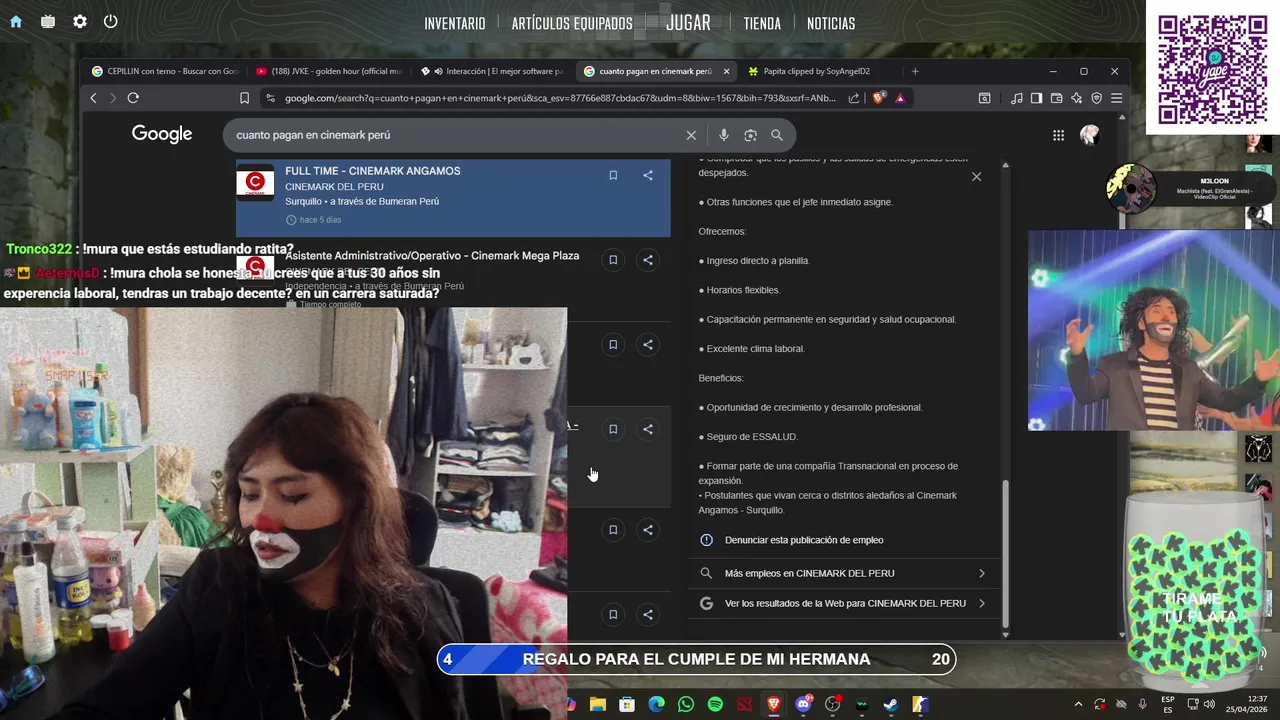Select JUGAR in the launcher menu

(688, 22)
